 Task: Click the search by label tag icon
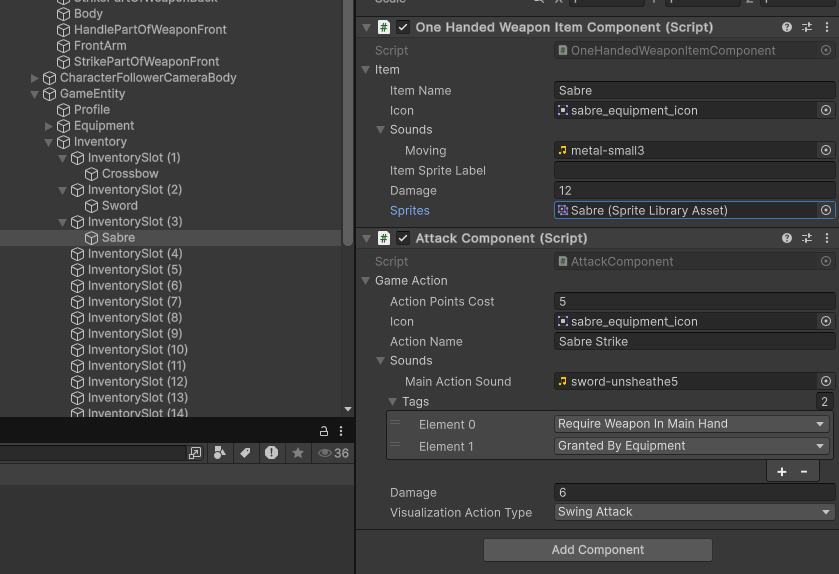tap(245, 453)
